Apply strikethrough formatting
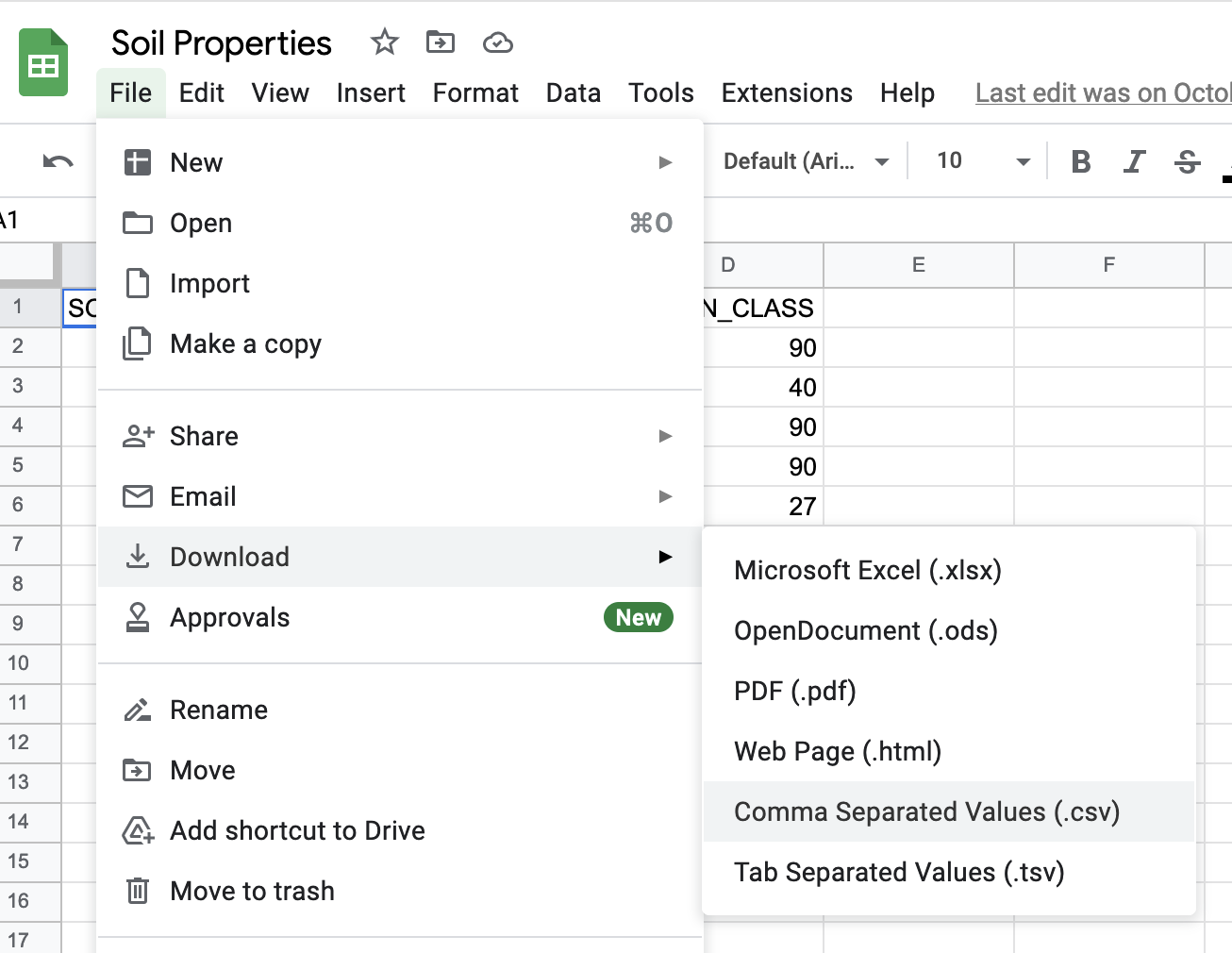The height and width of the screenshot is (953, 1232). 1187,162
